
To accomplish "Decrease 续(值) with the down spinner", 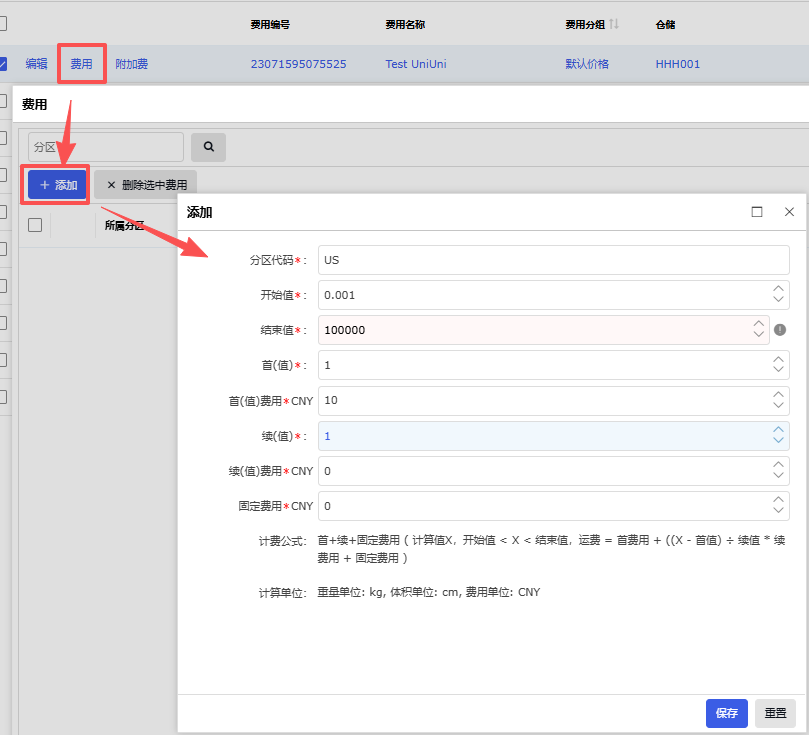I will 778,441.
